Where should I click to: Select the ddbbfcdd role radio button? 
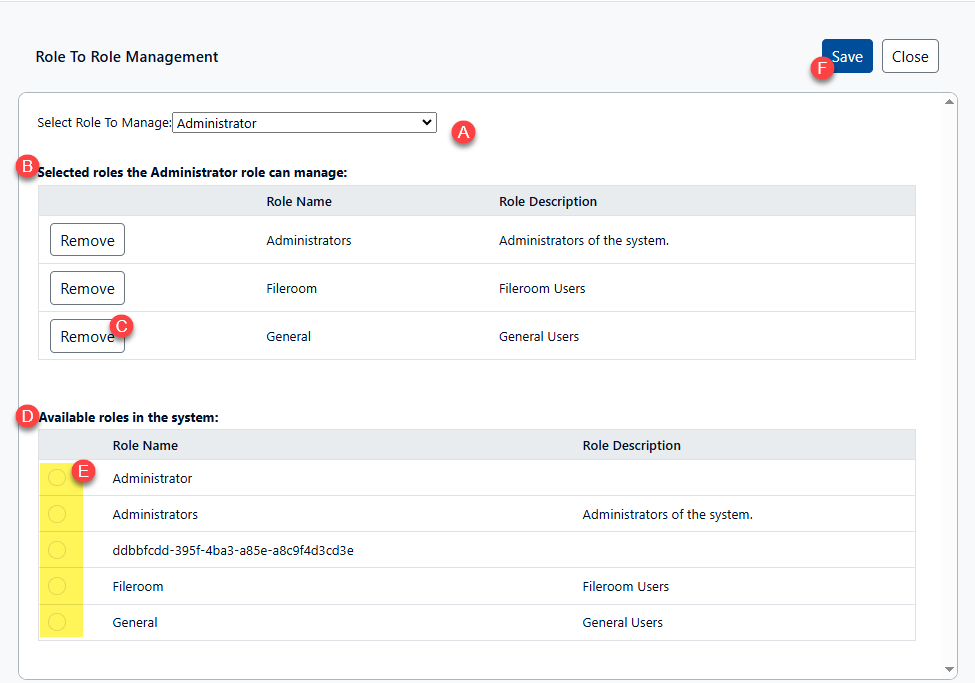tap(57, 550)
